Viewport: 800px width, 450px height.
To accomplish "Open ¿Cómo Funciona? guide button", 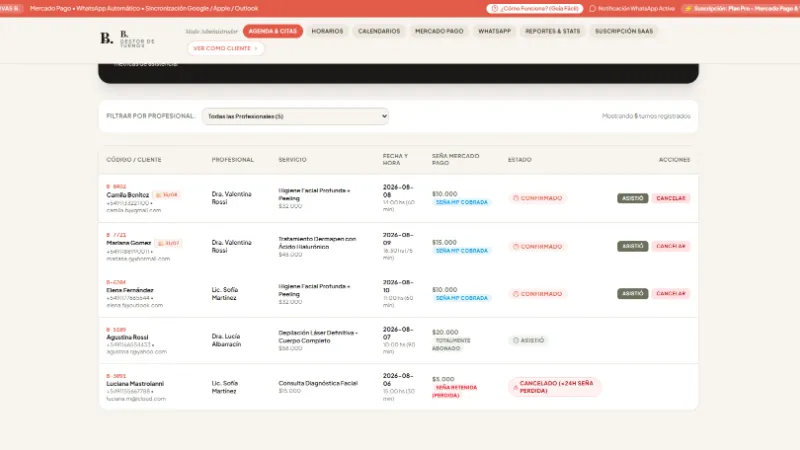I will 535,9.
